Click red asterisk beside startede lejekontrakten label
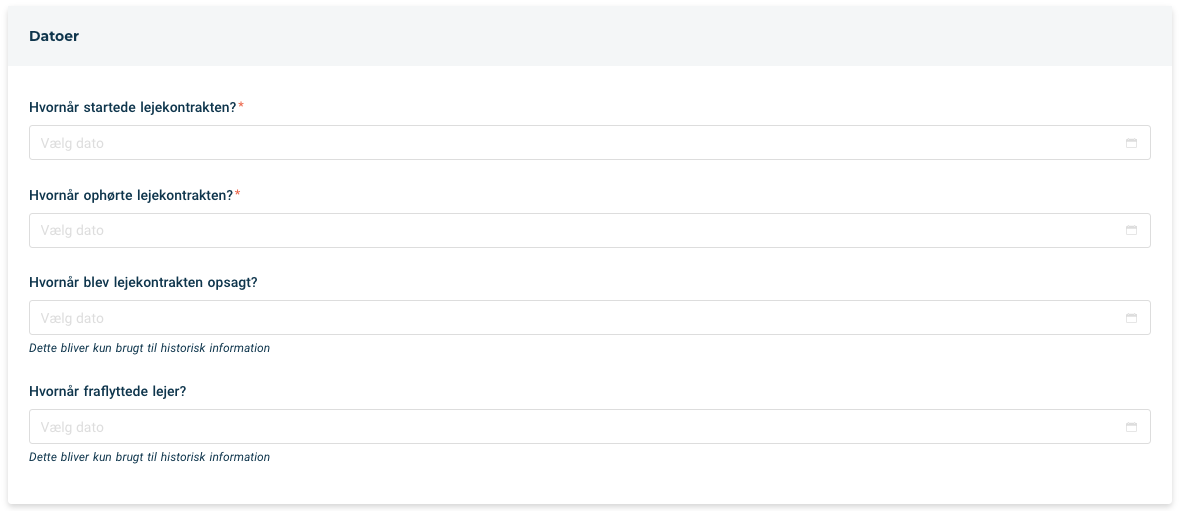The width and height of the screenshot is (1179, 511). tap(241, 106)
